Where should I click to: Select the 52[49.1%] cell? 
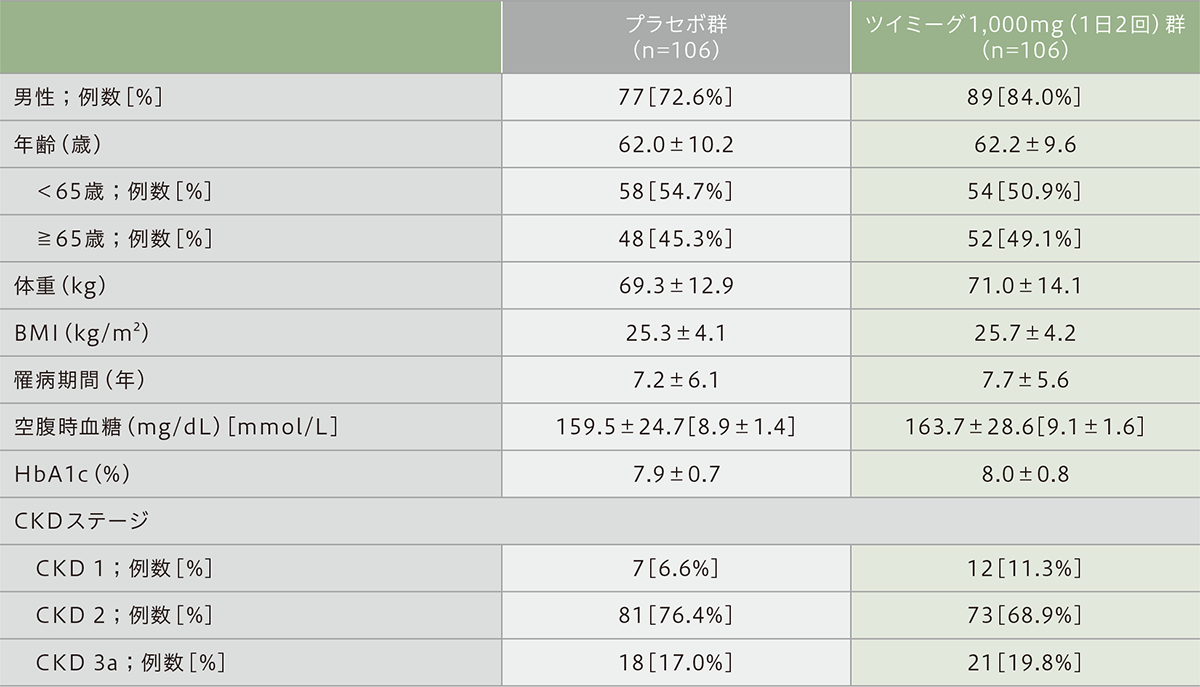1025,238
